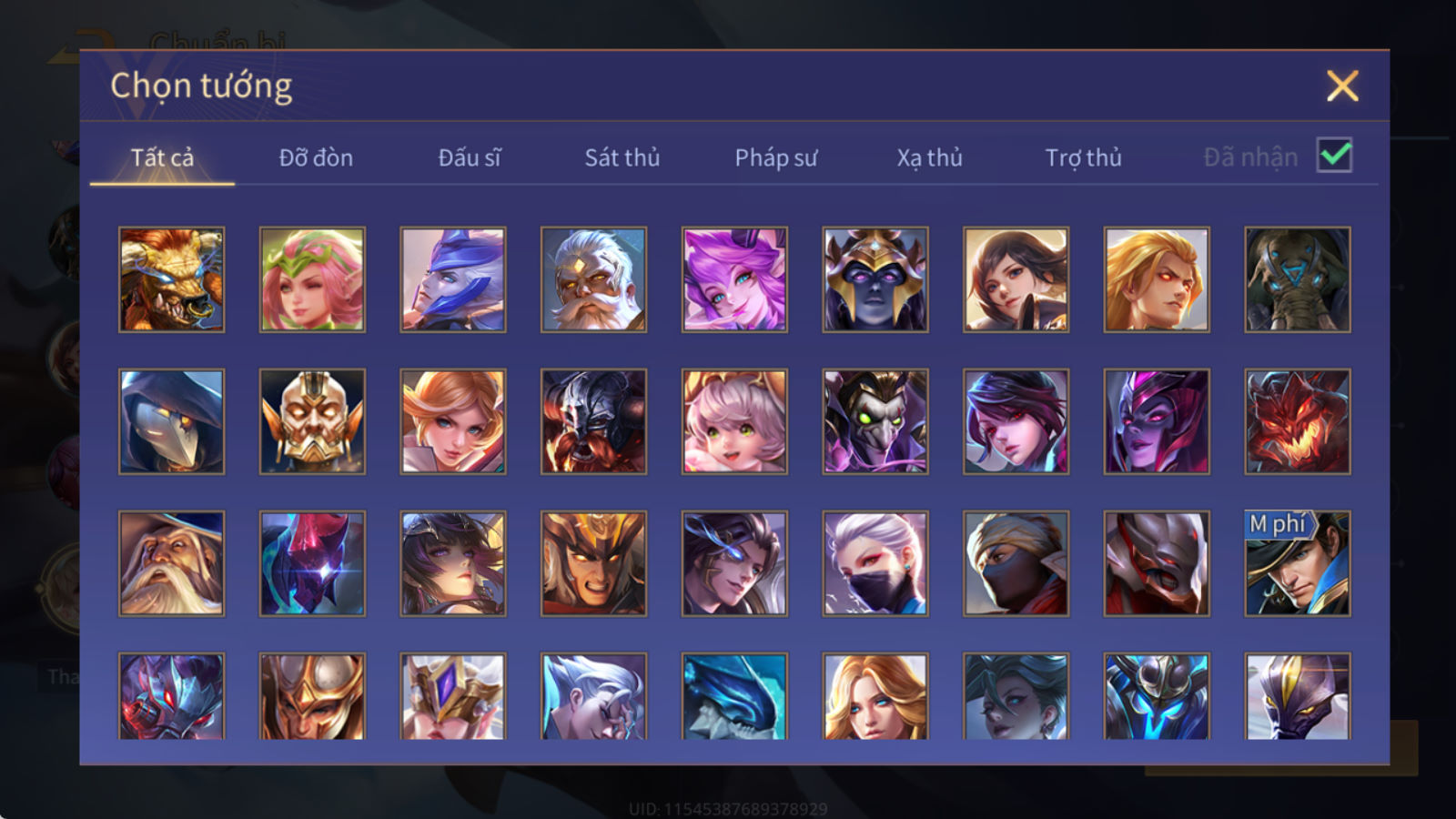Filter heroes by Pháp sư
Screen dimensions: 1456x819
click(x=776, y=157)
